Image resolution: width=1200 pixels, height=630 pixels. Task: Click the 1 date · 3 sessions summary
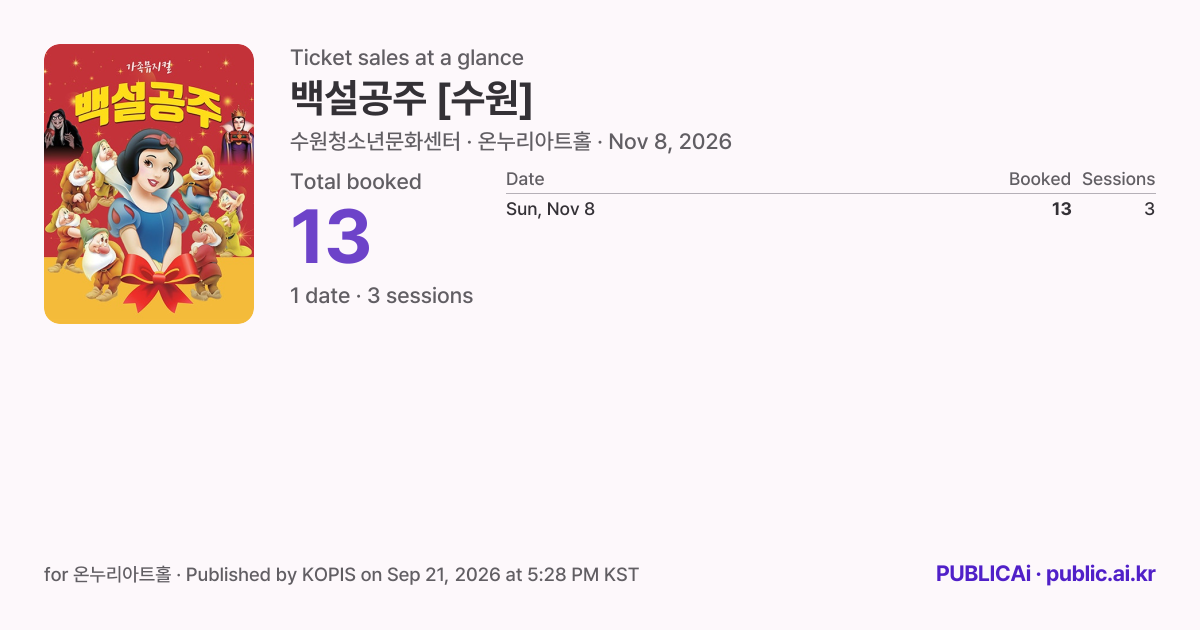(x=382, y=296)
